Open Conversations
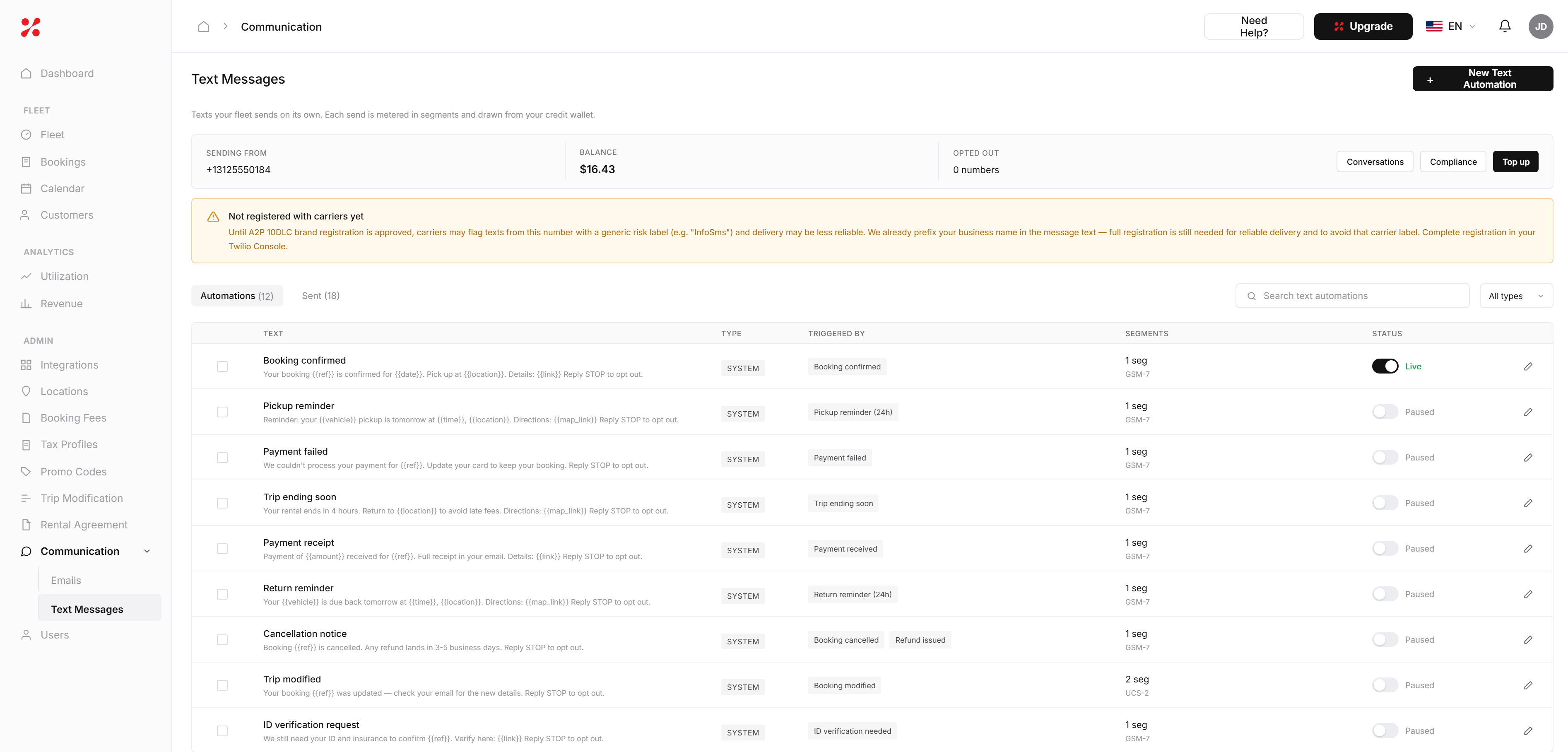This screenshot has height=752, width=1568. pos(1375,162)
